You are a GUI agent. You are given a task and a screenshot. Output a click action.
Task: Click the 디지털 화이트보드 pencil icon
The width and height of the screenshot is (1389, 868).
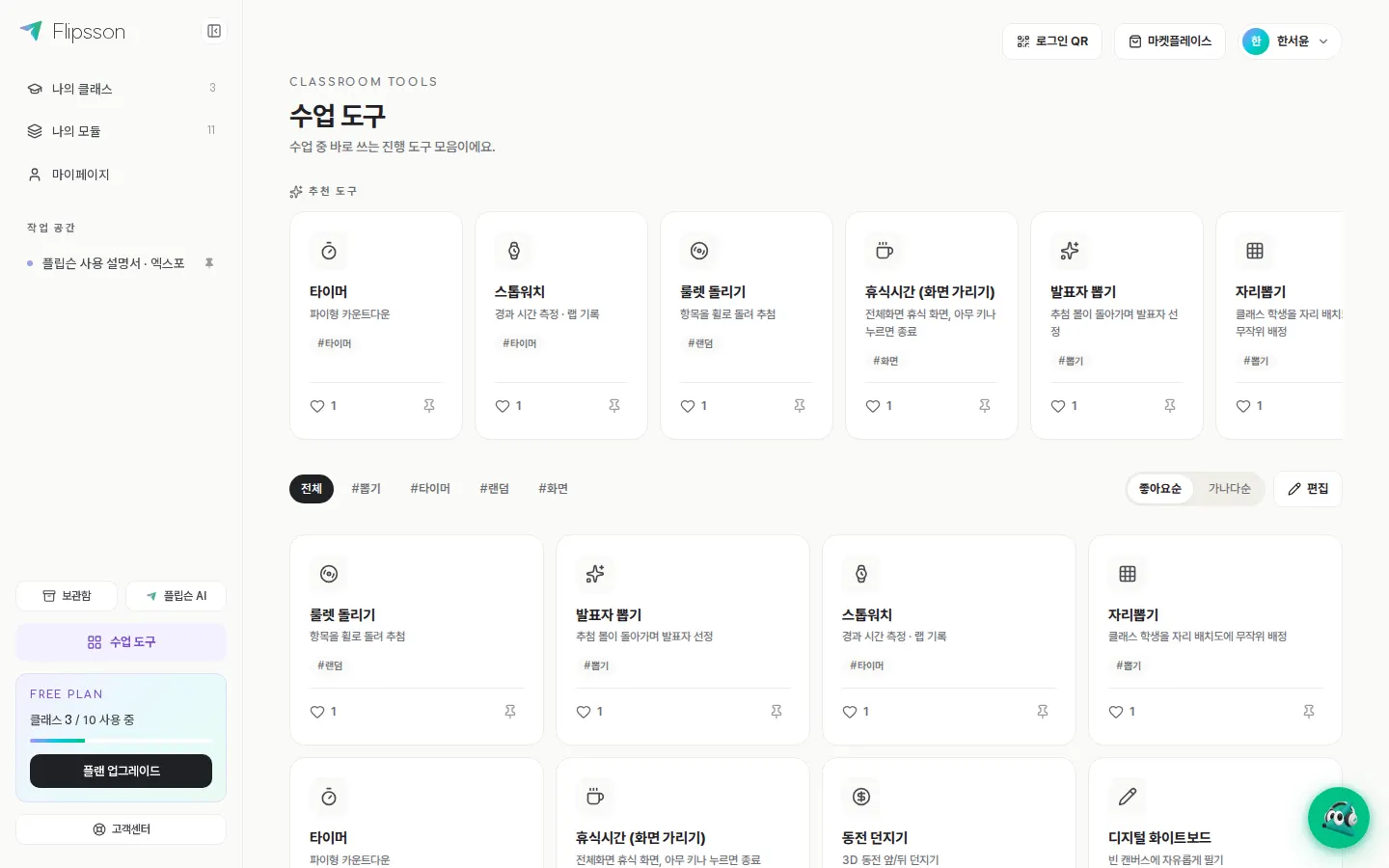coord(1128,797)
